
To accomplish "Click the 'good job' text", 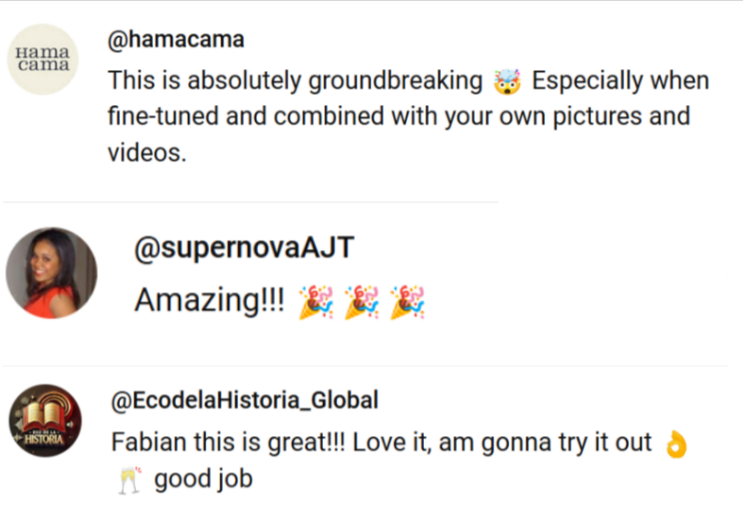I will coord(203,479).
